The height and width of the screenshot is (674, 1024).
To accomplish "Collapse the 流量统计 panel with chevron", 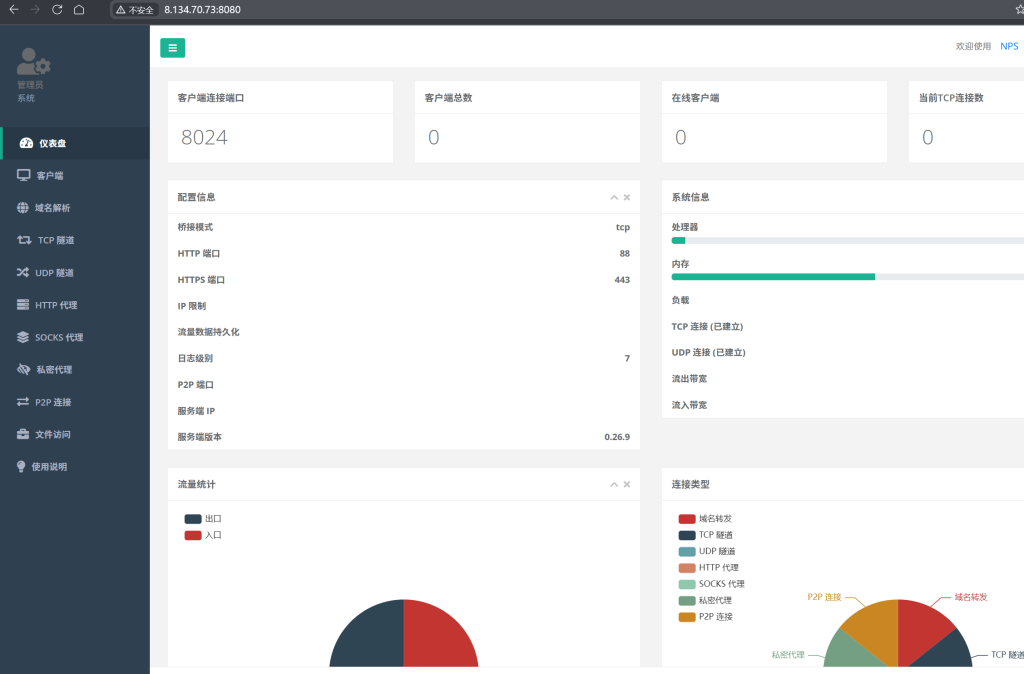I will click(614, 485).
